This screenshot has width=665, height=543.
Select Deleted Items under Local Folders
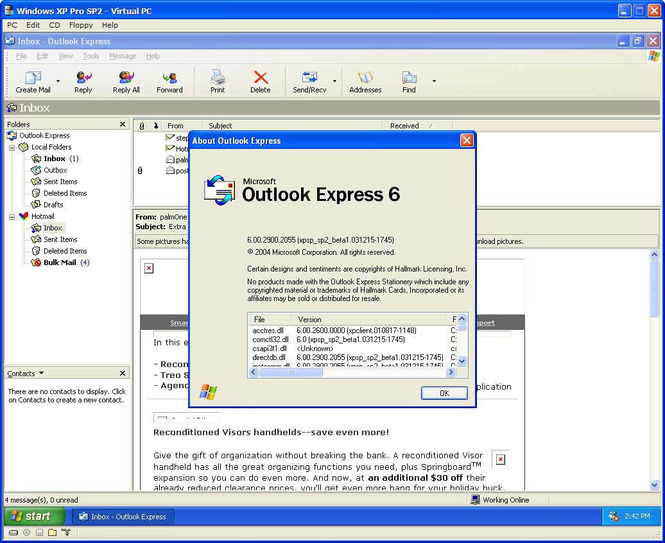65,193
